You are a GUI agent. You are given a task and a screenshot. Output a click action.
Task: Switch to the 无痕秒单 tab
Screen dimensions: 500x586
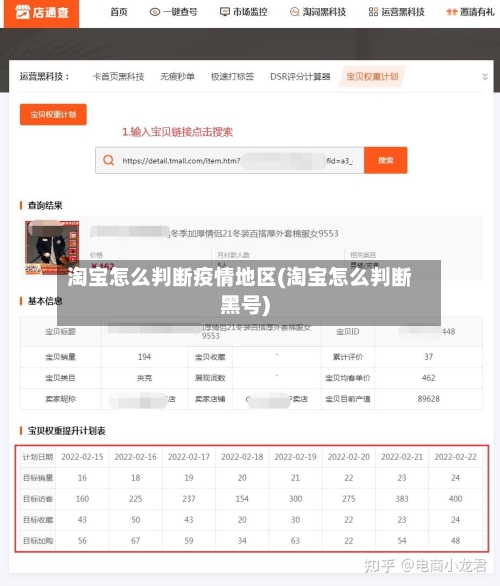pyautogui.click(x=178, y=77)
